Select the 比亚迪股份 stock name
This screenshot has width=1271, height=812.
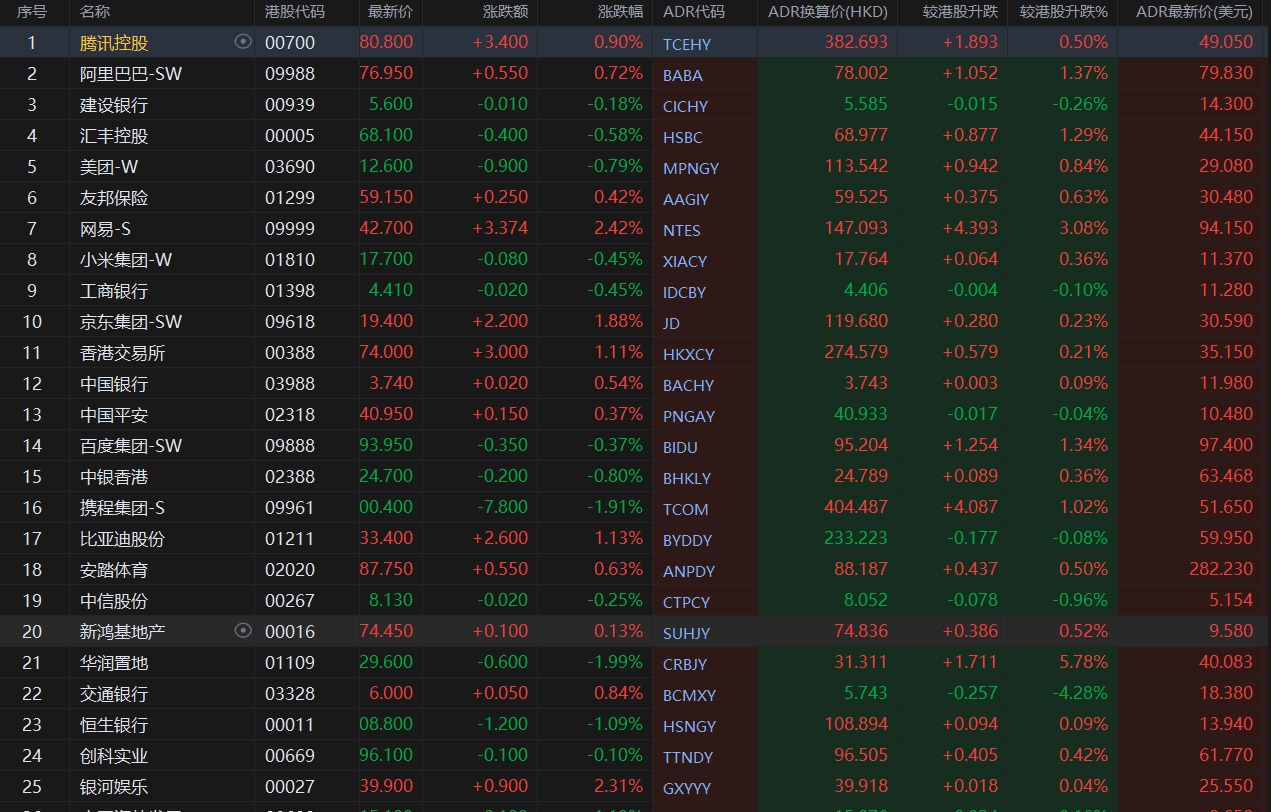click(x=123, y=539)
